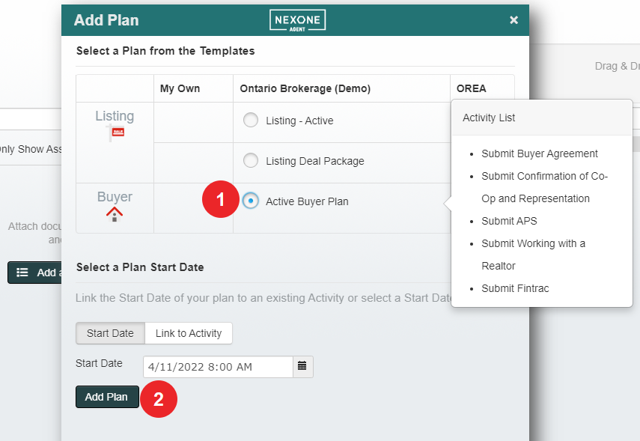Select the Active Buyer Plan option
The image size is (640, 441).
[x=250, y=201]
